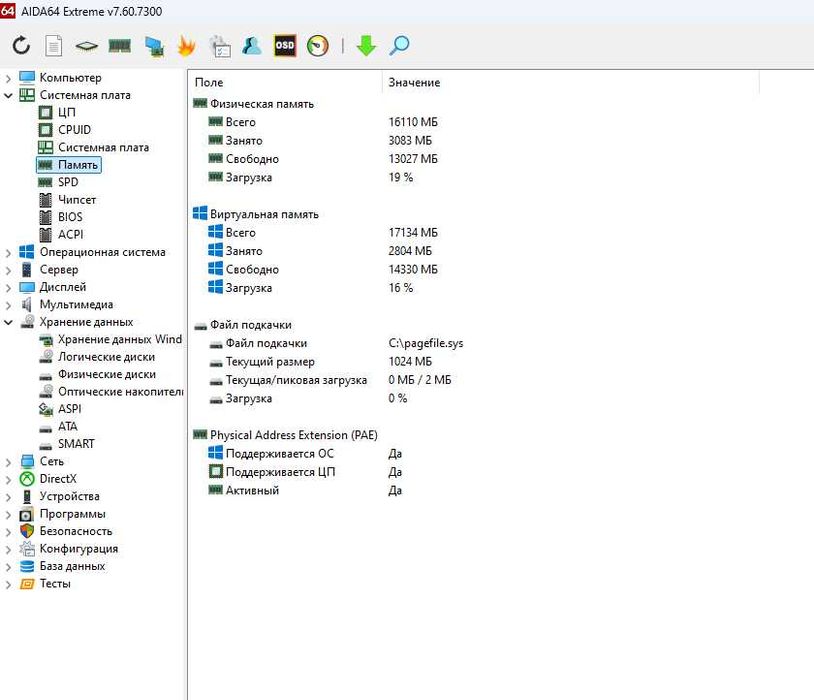
Task: Click the Поле column header
Action: click(x=209, y=83)
